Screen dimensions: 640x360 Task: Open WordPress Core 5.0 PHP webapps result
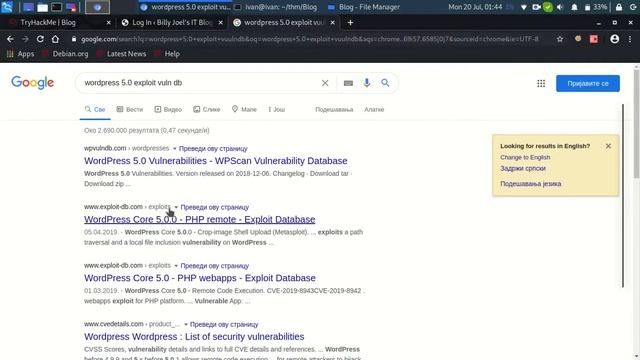(200, 278)
